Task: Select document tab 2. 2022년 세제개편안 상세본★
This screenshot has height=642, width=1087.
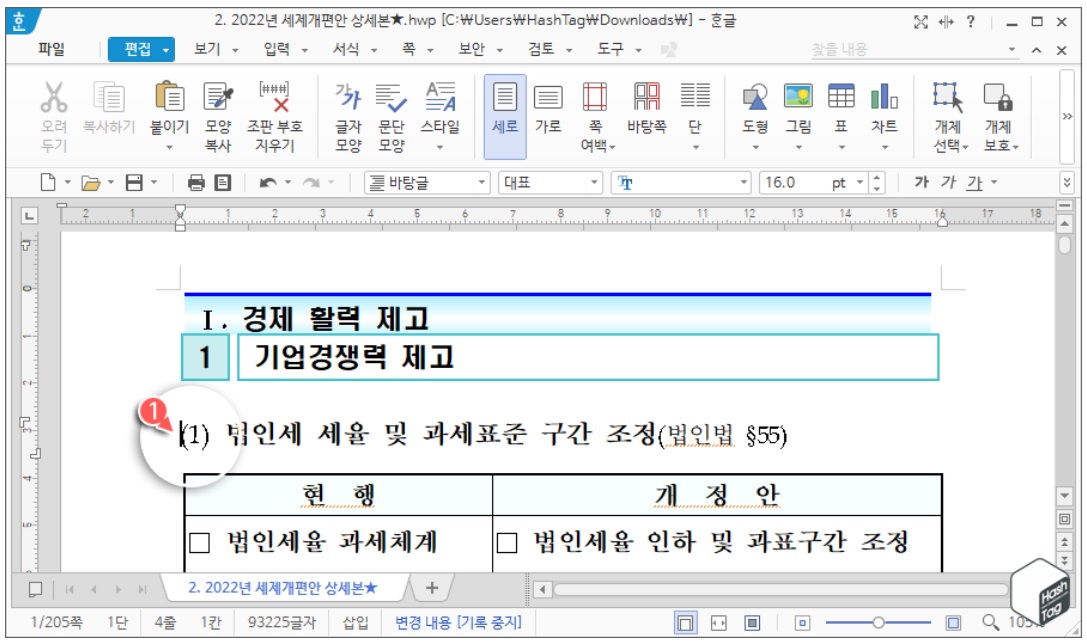Action: (284, 588)
